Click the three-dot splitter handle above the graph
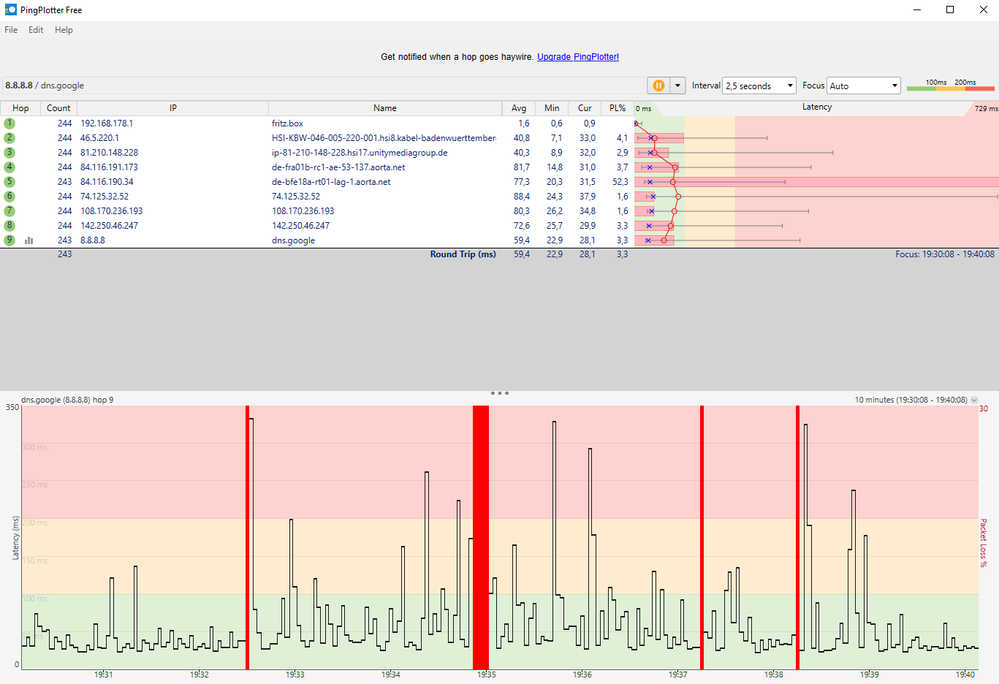This screenshot has height=684, width=999. (500, 393)
